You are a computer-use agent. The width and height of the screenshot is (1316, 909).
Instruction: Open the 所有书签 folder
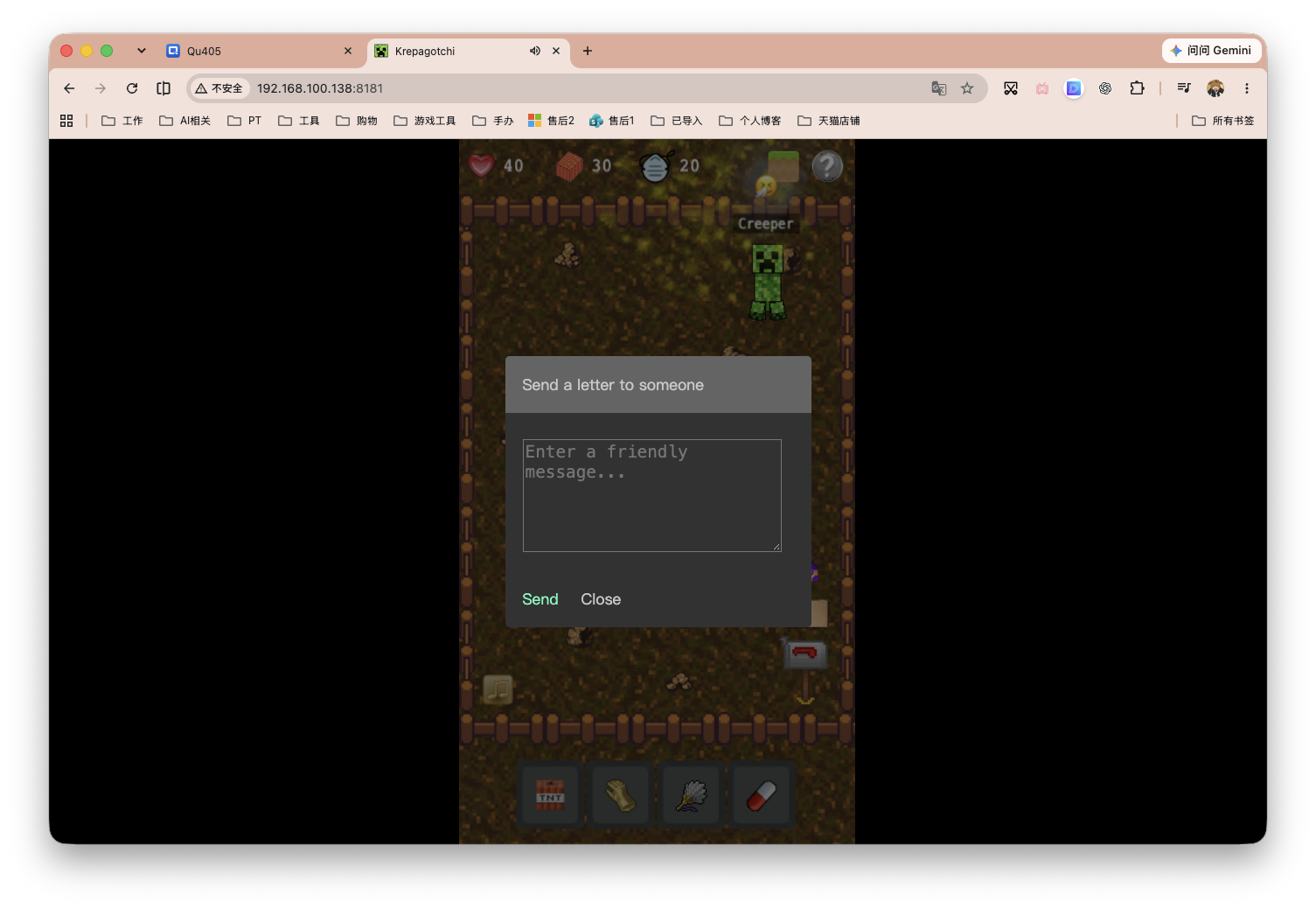point(1223,121)
